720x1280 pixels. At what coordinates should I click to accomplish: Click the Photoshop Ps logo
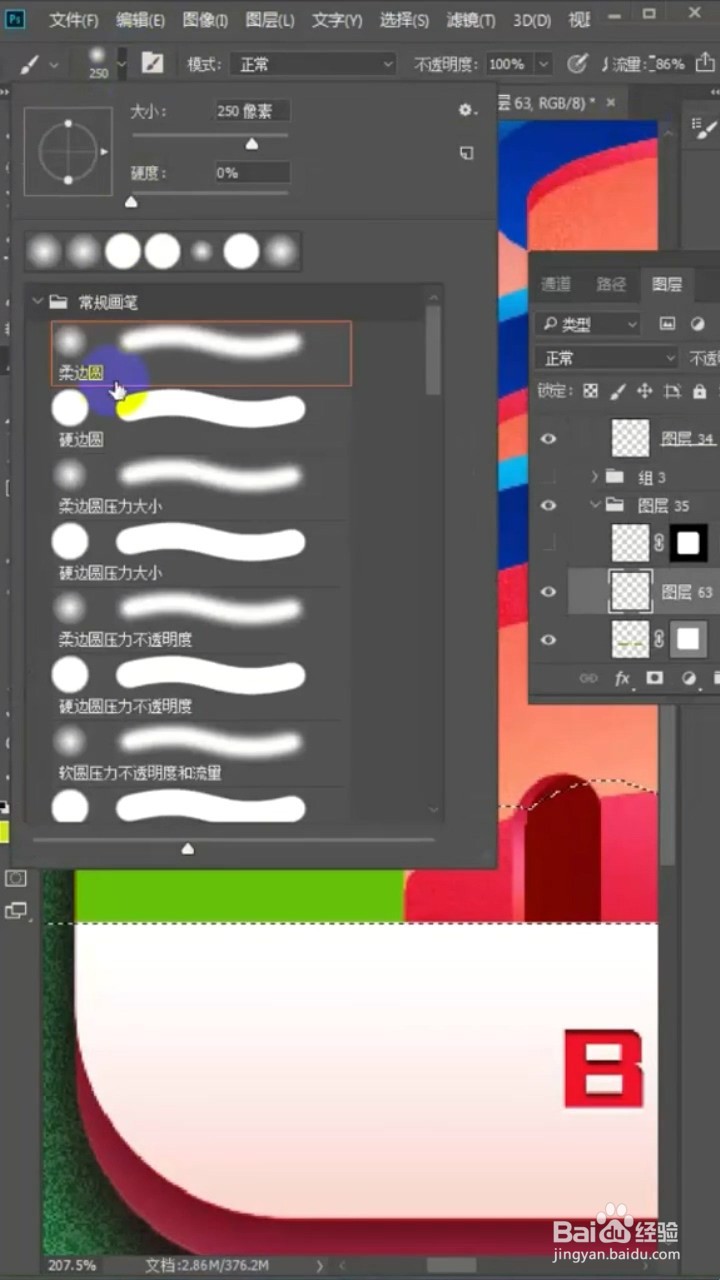(x=15, y=19)
